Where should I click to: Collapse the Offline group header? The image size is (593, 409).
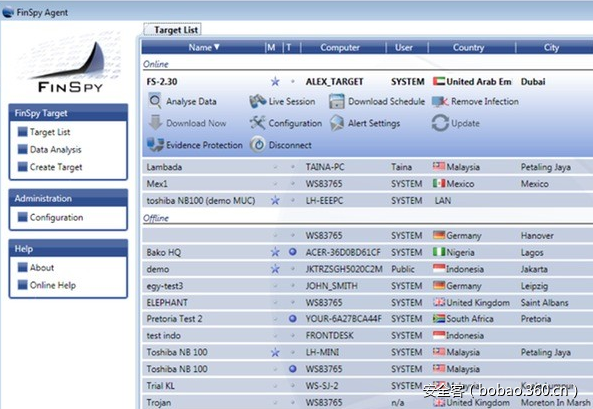(156, 218)
